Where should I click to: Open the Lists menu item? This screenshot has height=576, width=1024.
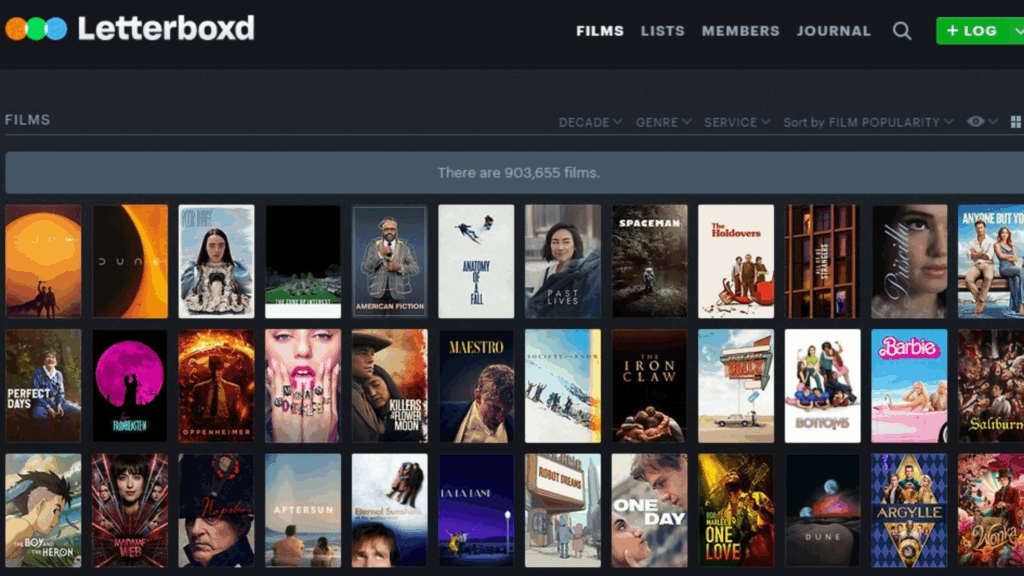tap(662, 31)
